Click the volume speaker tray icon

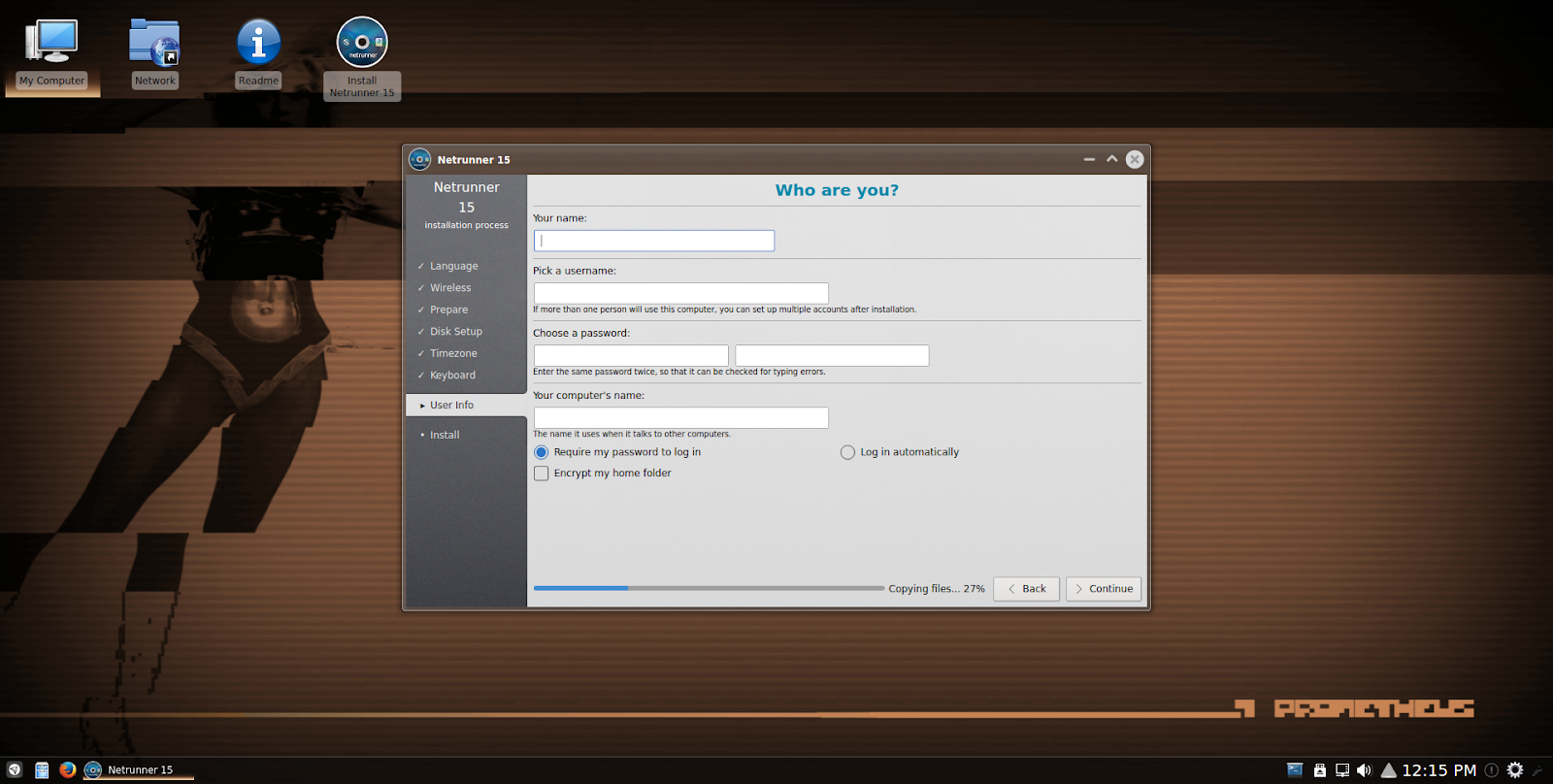click(x=1364, y=769)
